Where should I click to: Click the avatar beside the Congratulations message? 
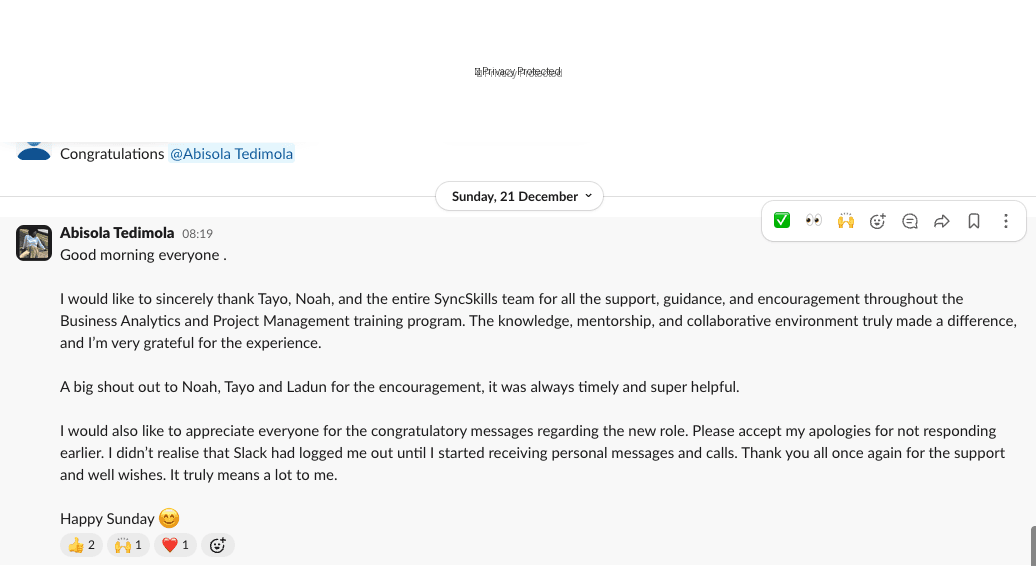pyautogui.click(x=34, y=150)
